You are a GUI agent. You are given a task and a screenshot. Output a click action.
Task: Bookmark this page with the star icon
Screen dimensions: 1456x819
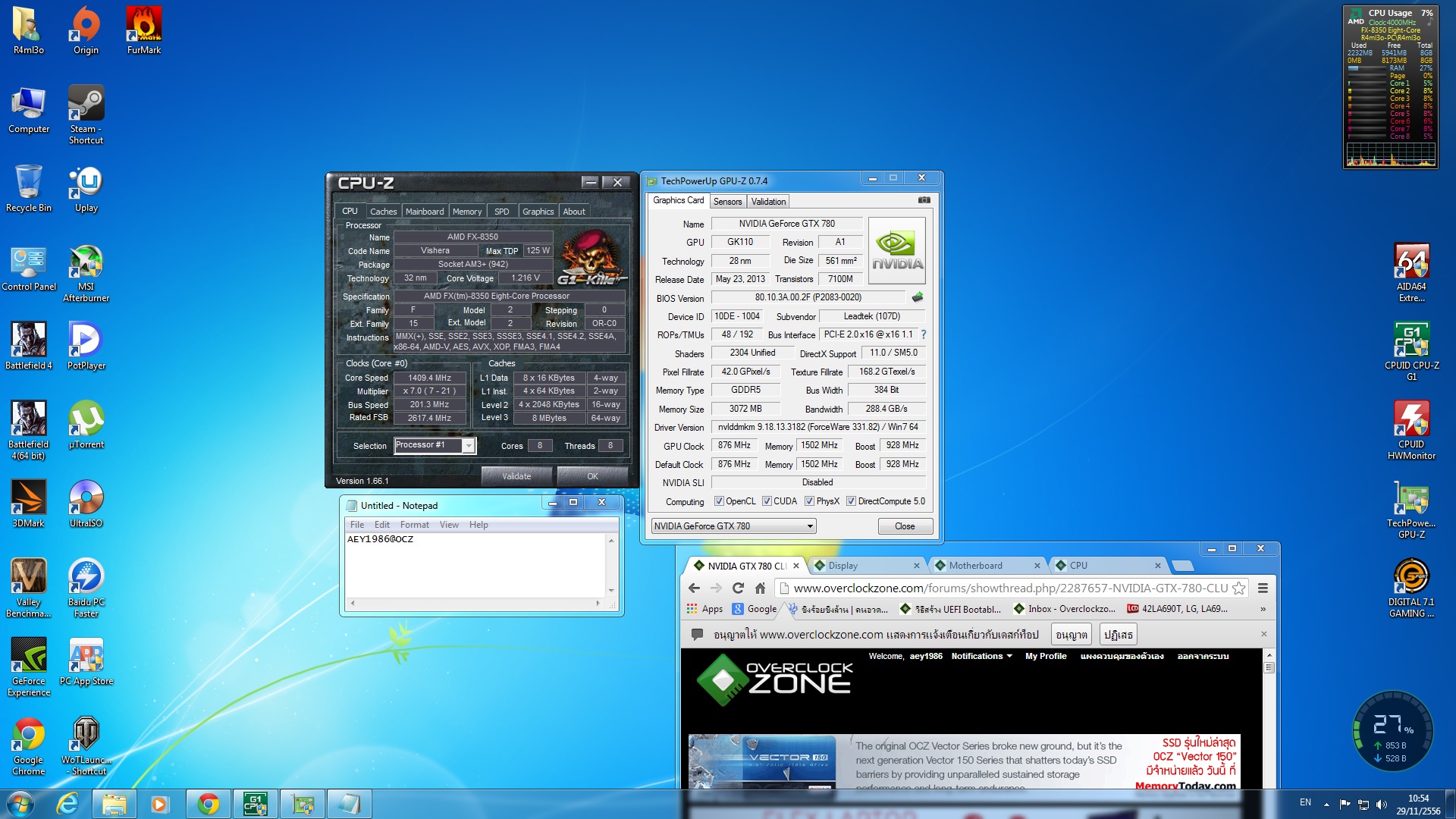tap(1238, 588)
